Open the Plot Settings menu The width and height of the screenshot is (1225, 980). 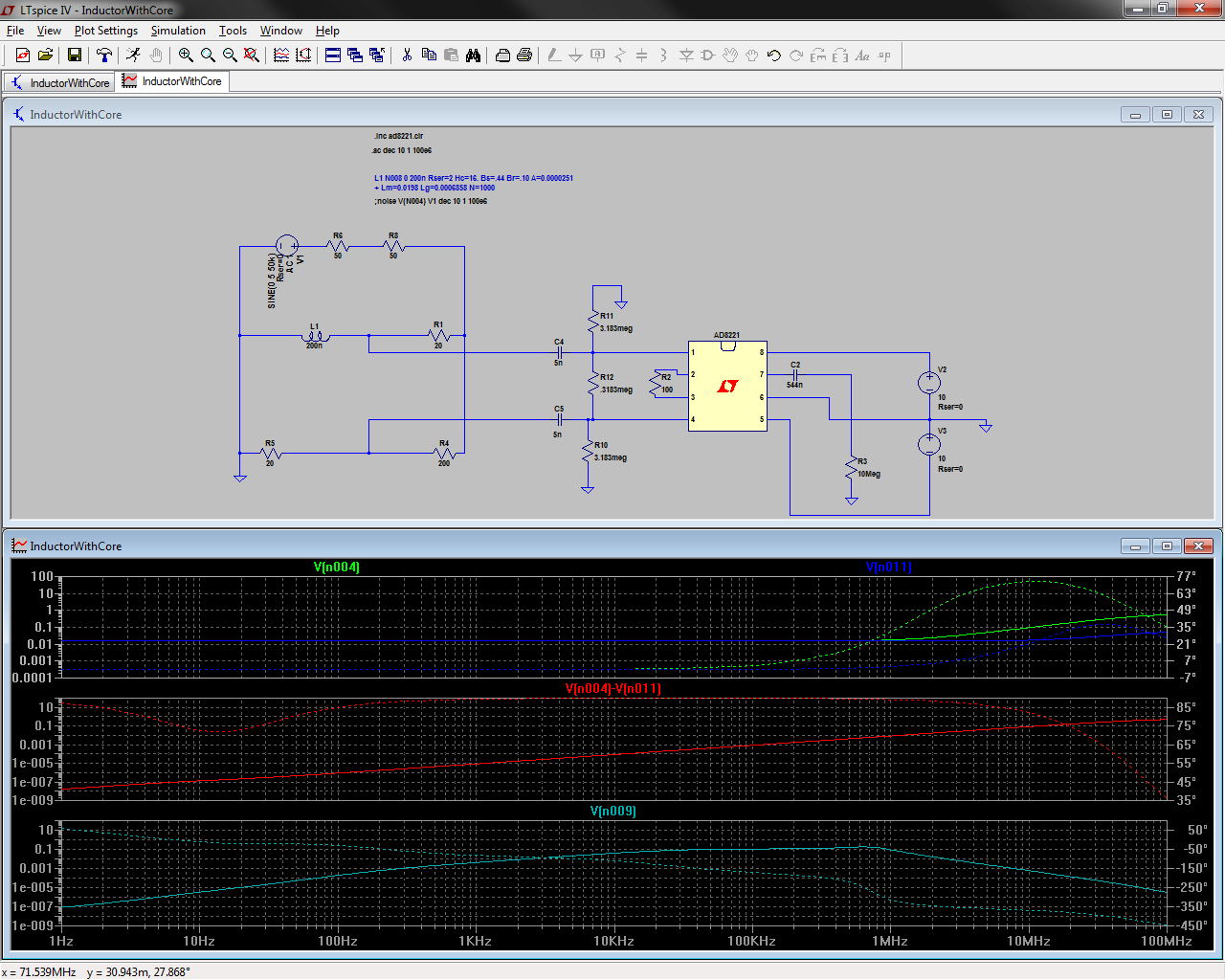point(106,31)
